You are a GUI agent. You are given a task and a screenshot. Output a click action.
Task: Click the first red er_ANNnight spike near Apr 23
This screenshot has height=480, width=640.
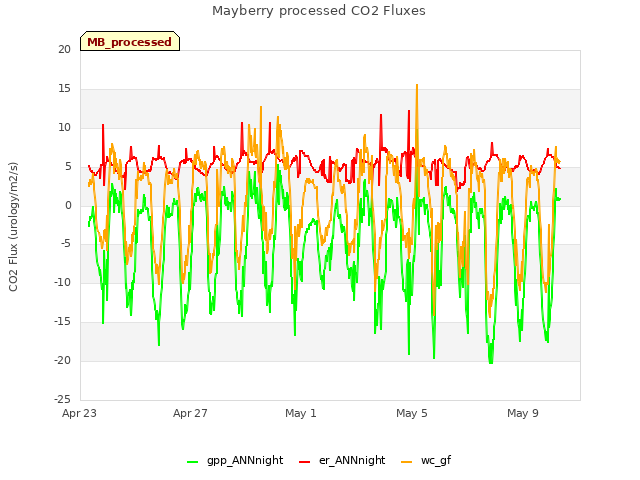(x=103, y=125)
